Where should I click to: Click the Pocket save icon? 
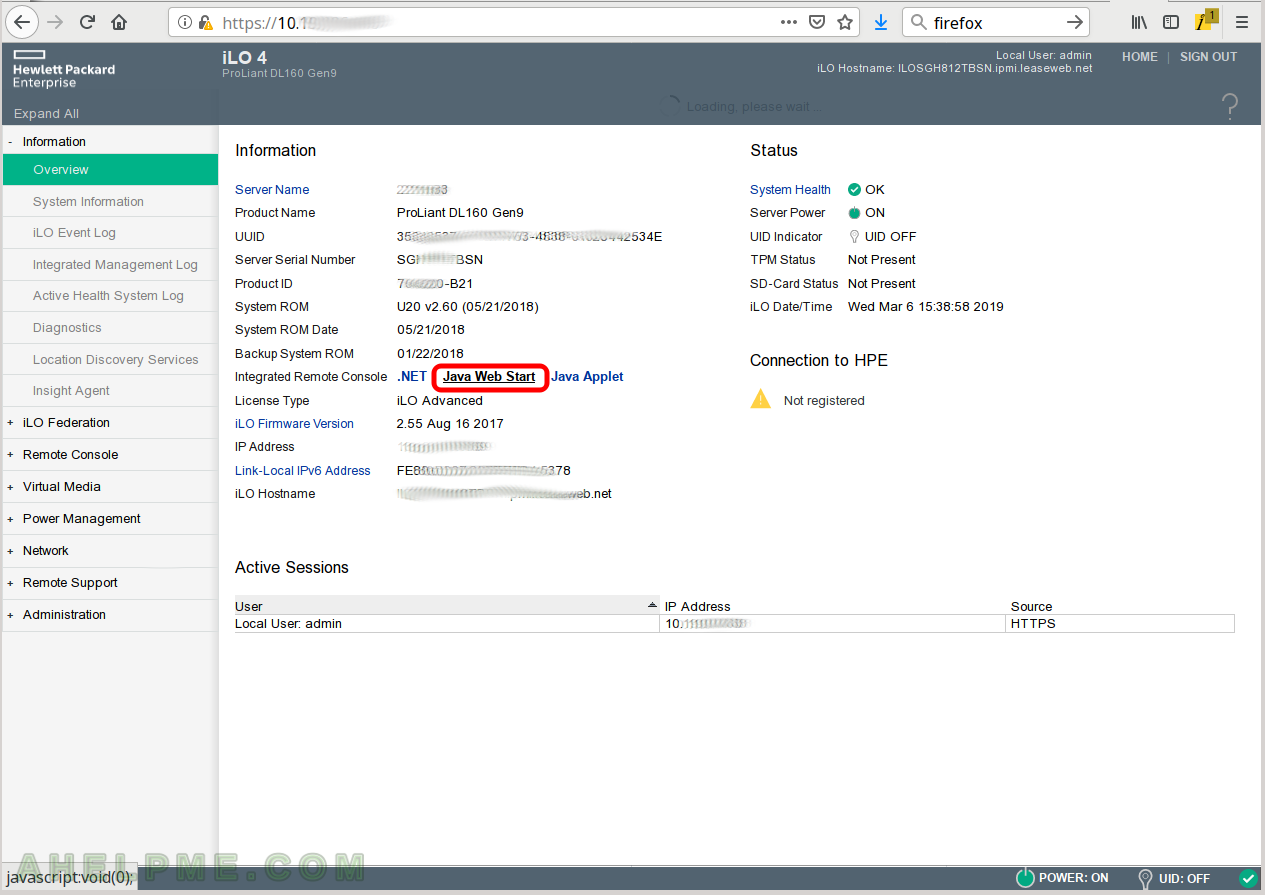tap(817, 22)
